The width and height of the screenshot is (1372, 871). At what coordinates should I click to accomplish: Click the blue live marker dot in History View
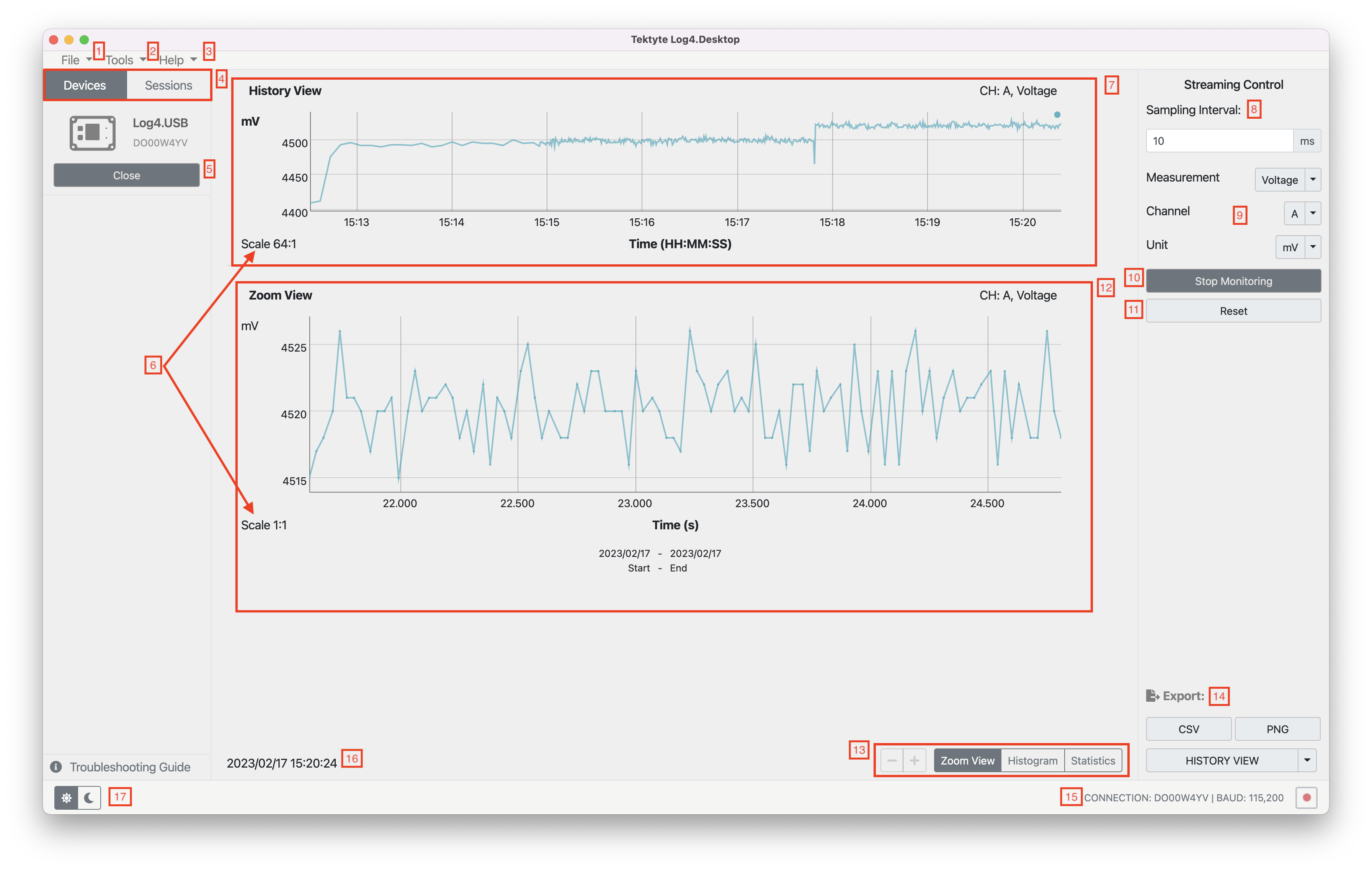1057,115
